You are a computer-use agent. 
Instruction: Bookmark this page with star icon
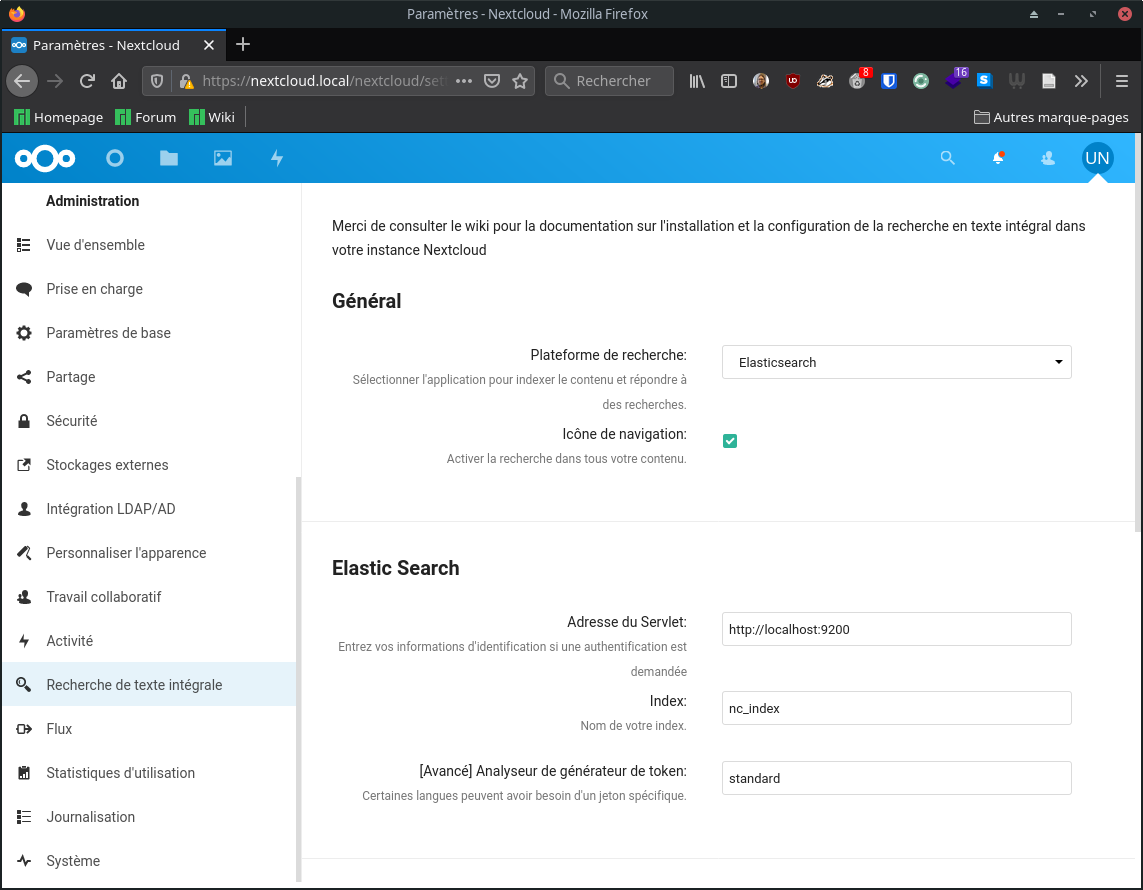pyautogui.click(x=520, y=81)
